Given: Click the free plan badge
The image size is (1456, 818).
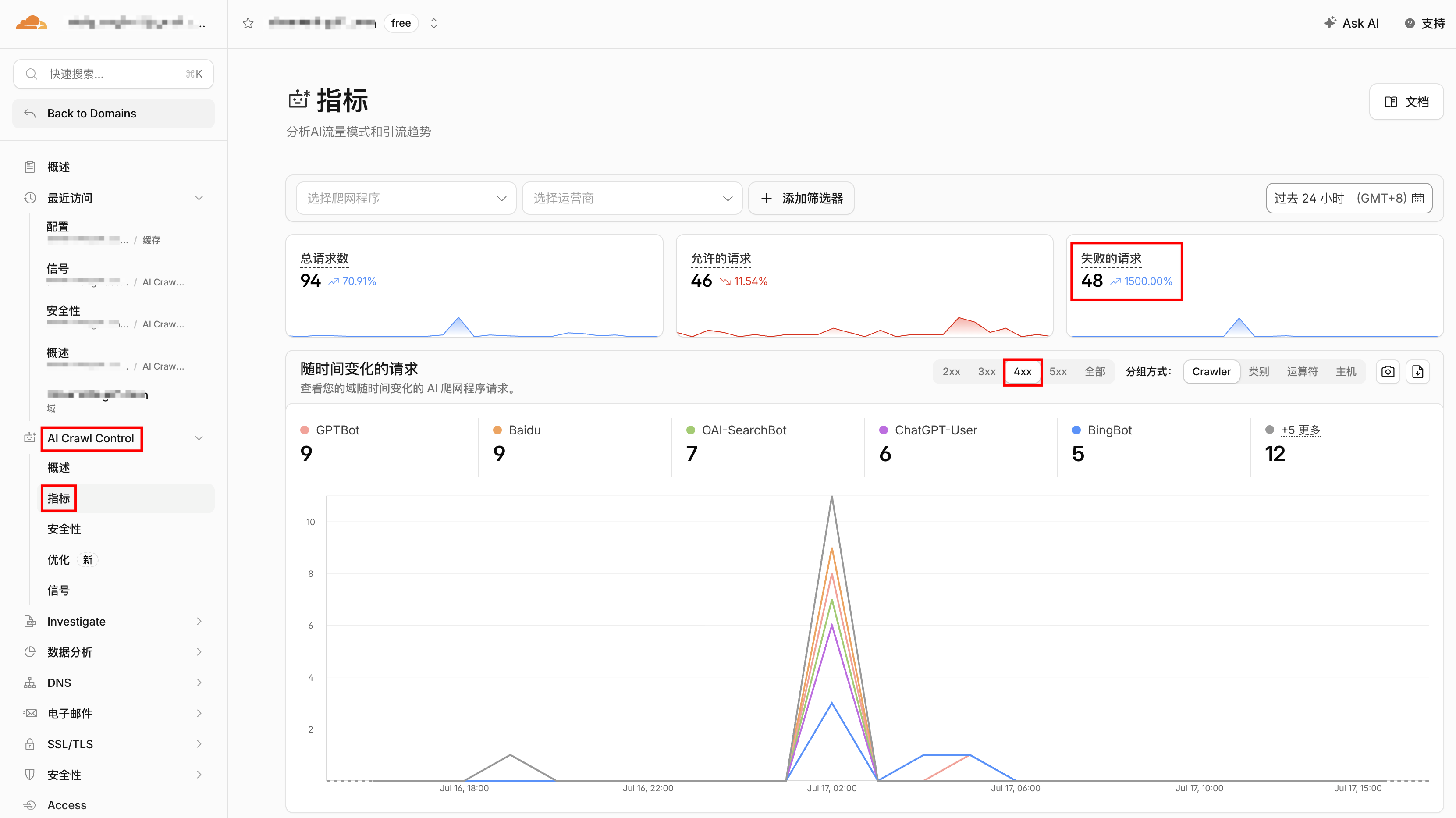Looking at the screenshot, I should coord(401,23).
